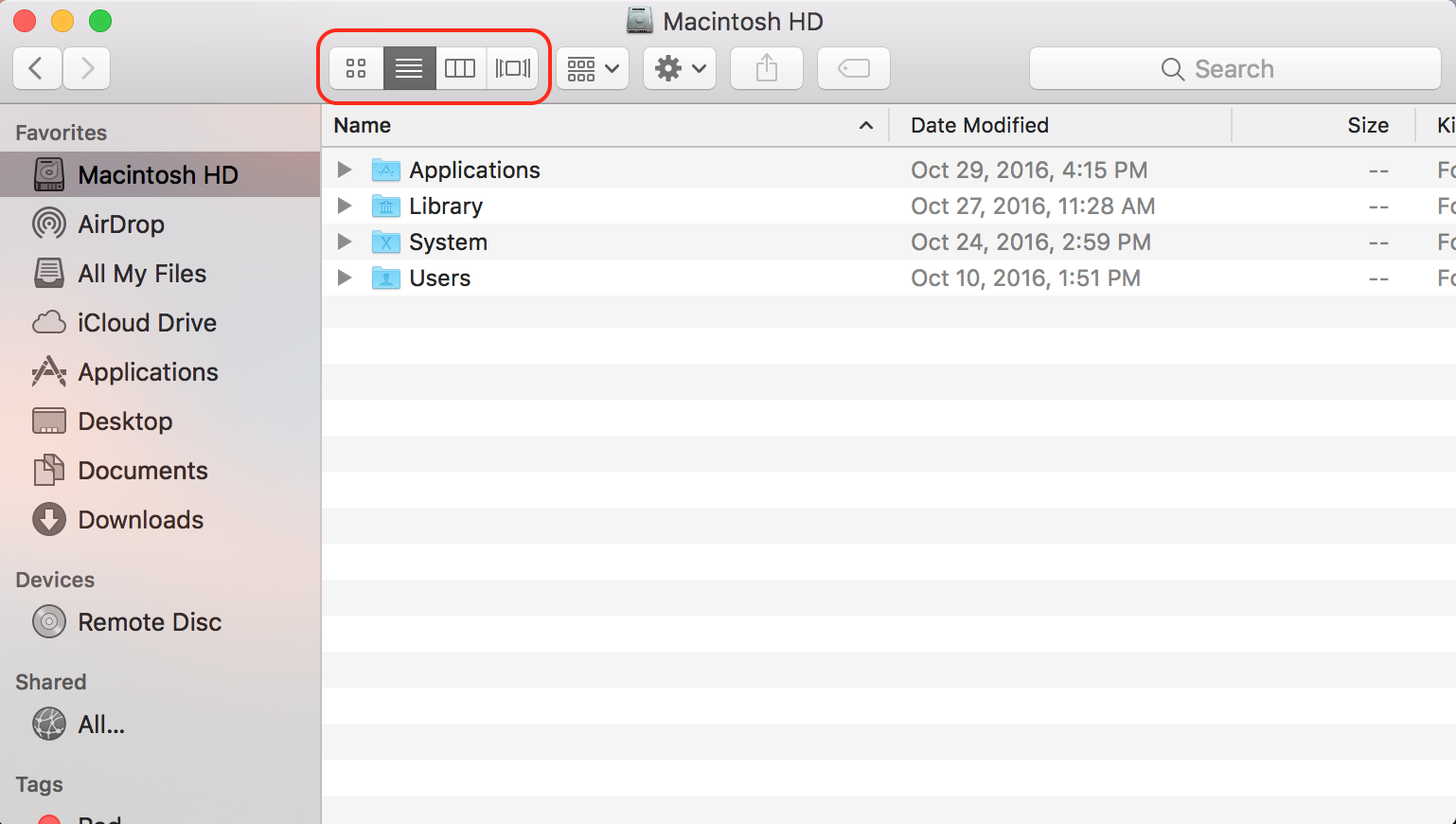The height and width of the screenshot is (824, 1456).
Task: Click date Oct 24, 2016, 2:59 PM
Action: click(1031, 242)
